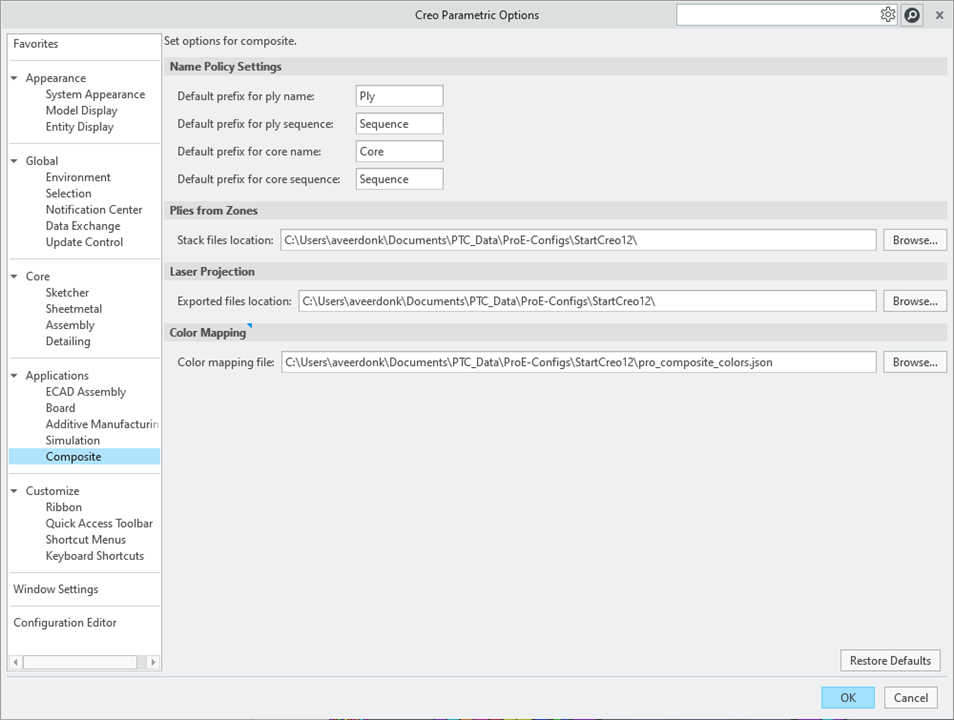The height and width of the screenshot is (720, 954).
Task: Collapse the Appearance section
Action: (x=14, y=78)
